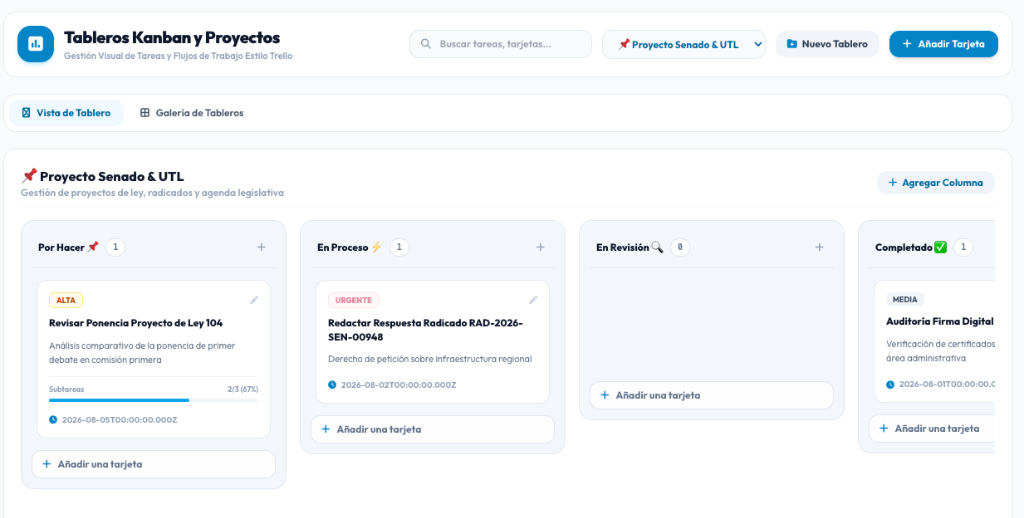This screenshot has height=518, width=1024.
Task: Click description Análisis comparativo de la ponencia
Action: click(x=142, y=353)
